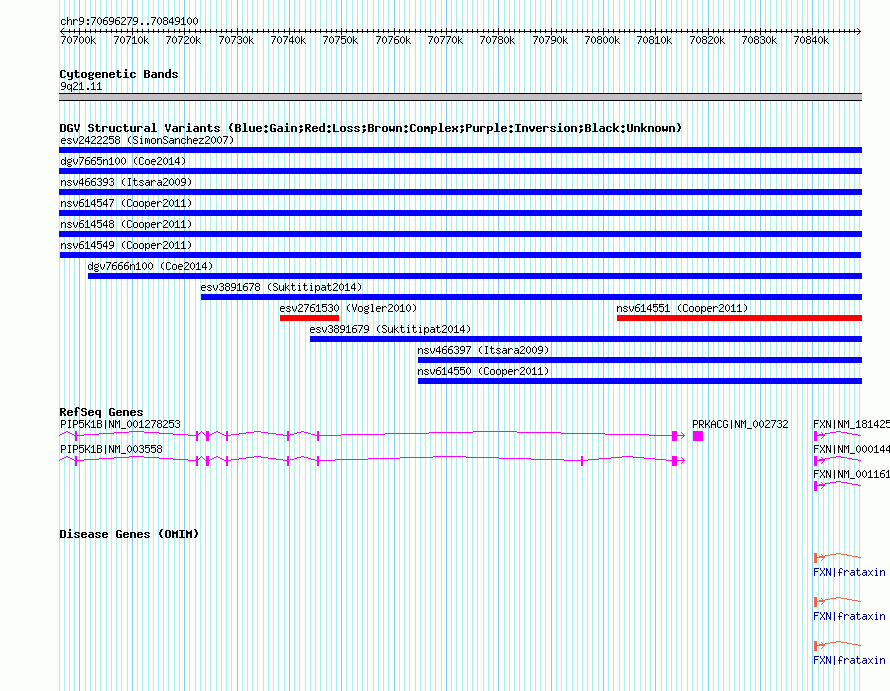Click the PRKACG|NM_002732 gene label
Screen dimensions: 890x691
740,424
